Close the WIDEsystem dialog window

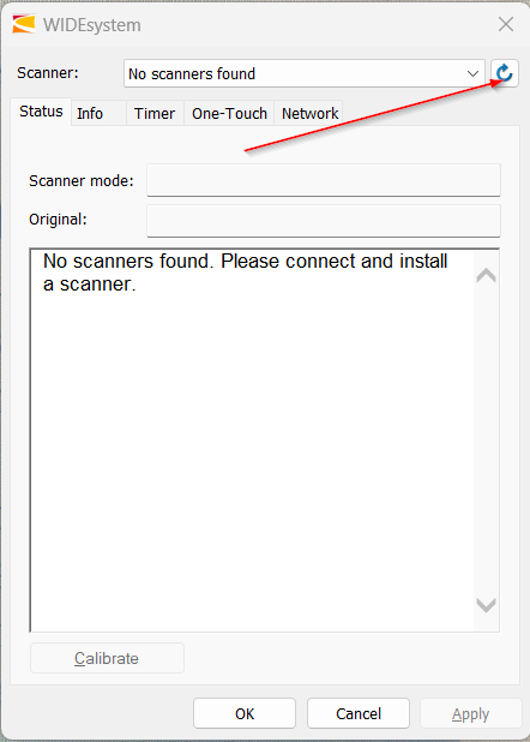click(506, 24)
